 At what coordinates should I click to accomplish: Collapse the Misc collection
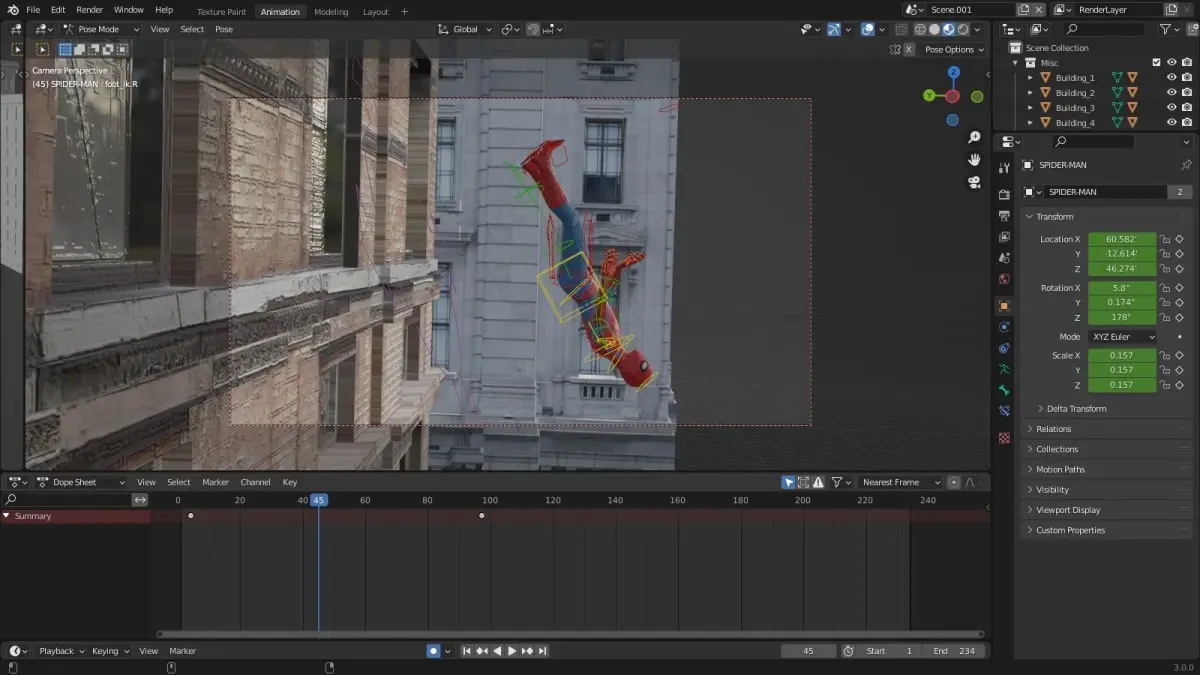coord(1016,62)
